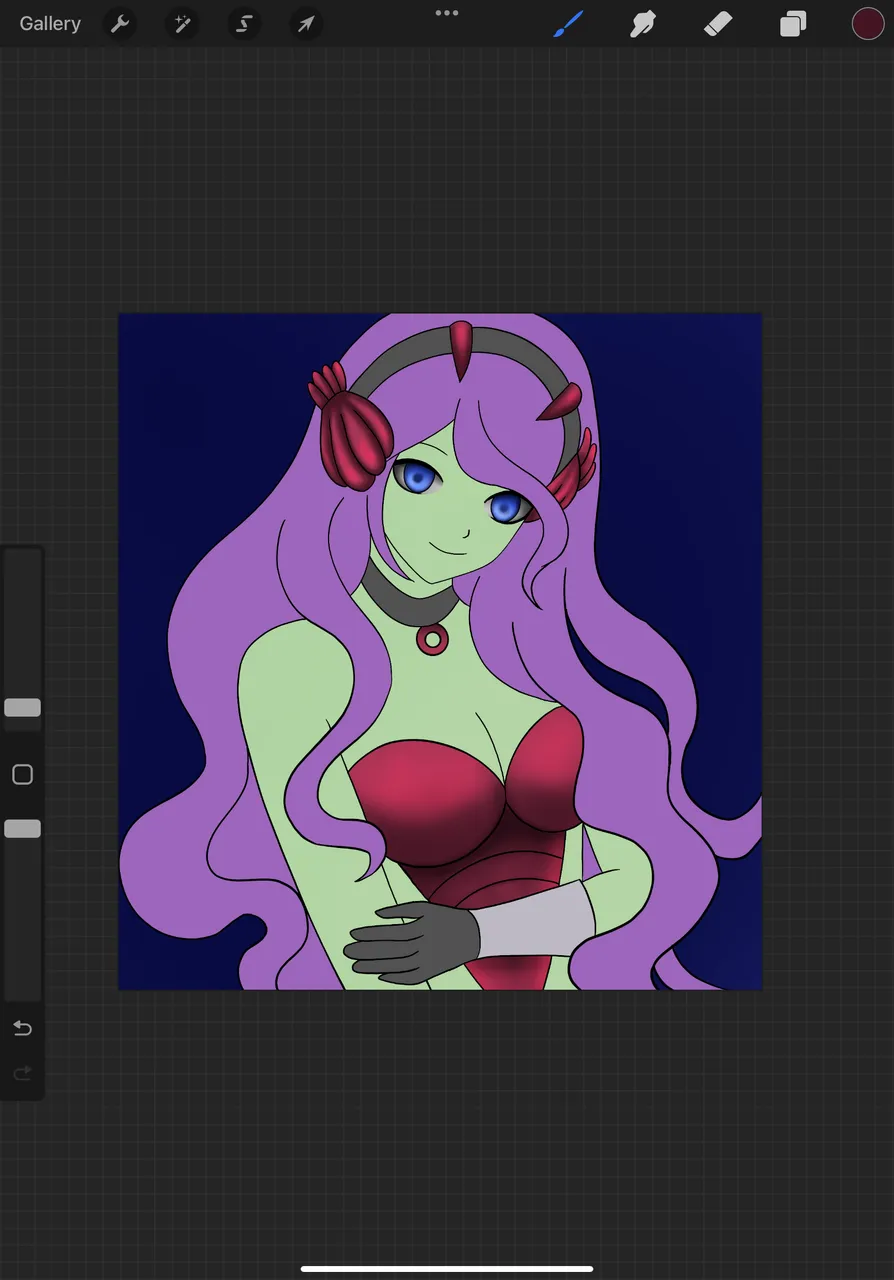Select the Smudge tool
The height and width of the screenshot is (1280, 894).
click(x=642, y=23)
